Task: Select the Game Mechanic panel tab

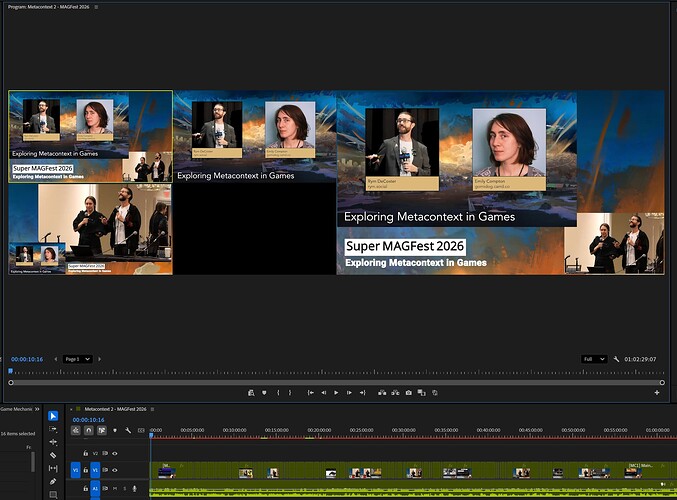Action: click(16, 409)
